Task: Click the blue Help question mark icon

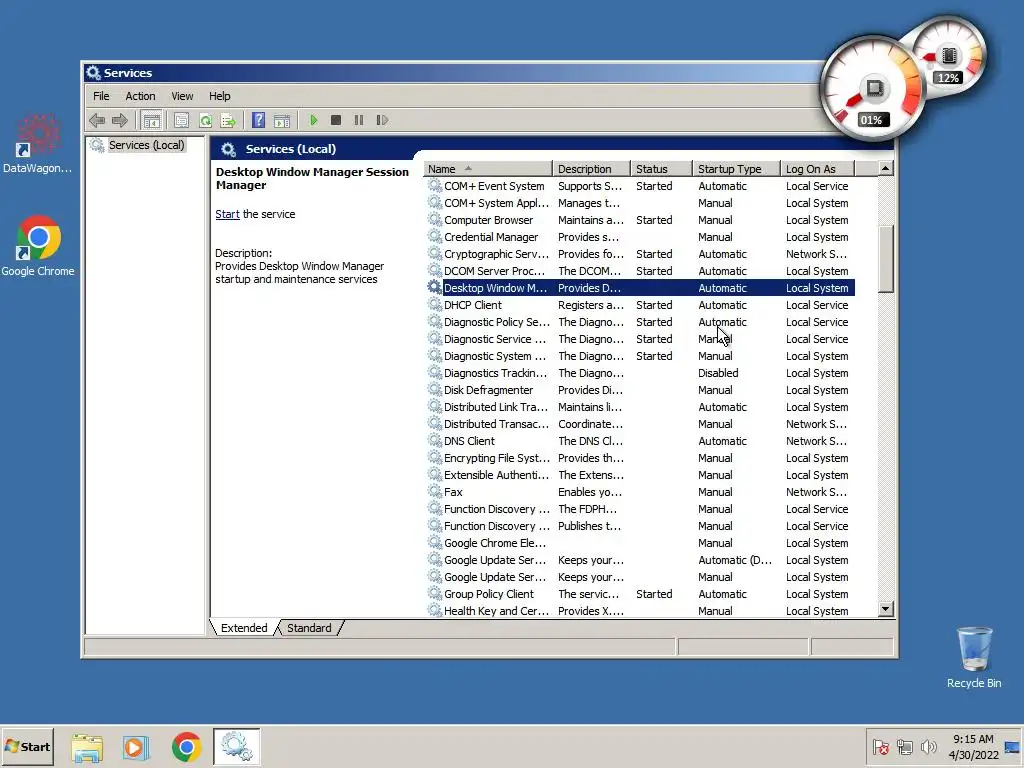Action: click(x=259, y=120)
